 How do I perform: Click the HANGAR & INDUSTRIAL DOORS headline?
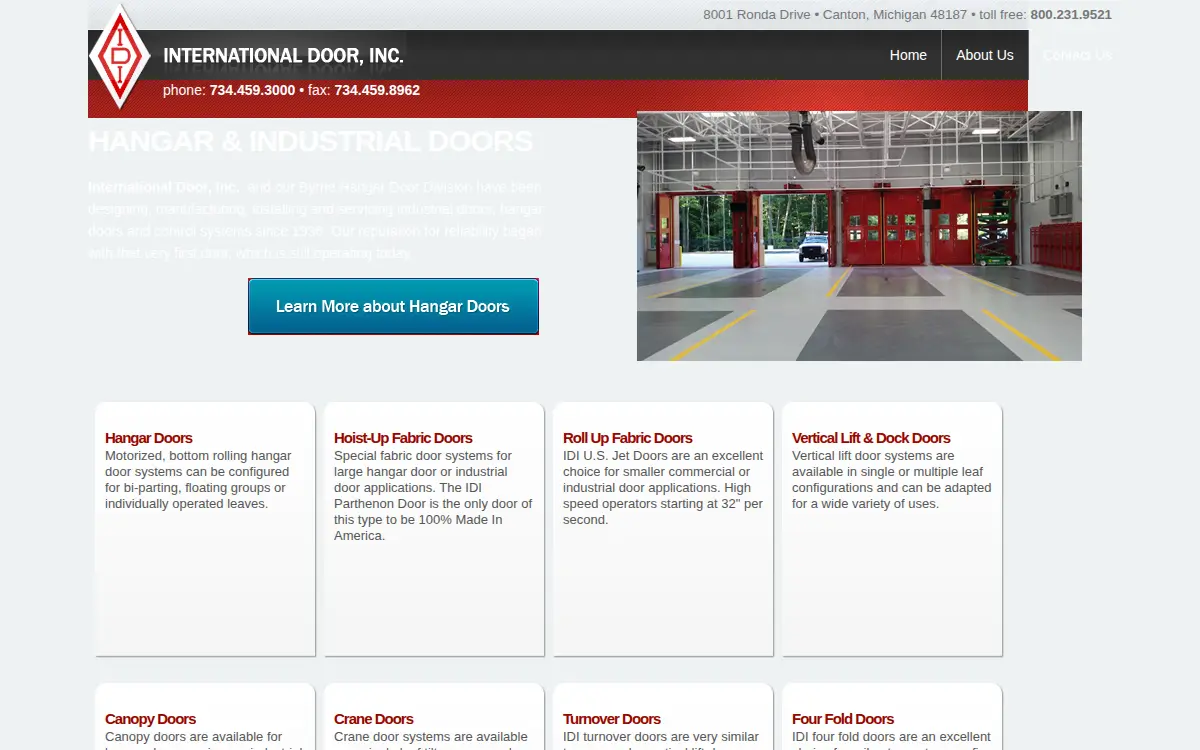(310, 141)
